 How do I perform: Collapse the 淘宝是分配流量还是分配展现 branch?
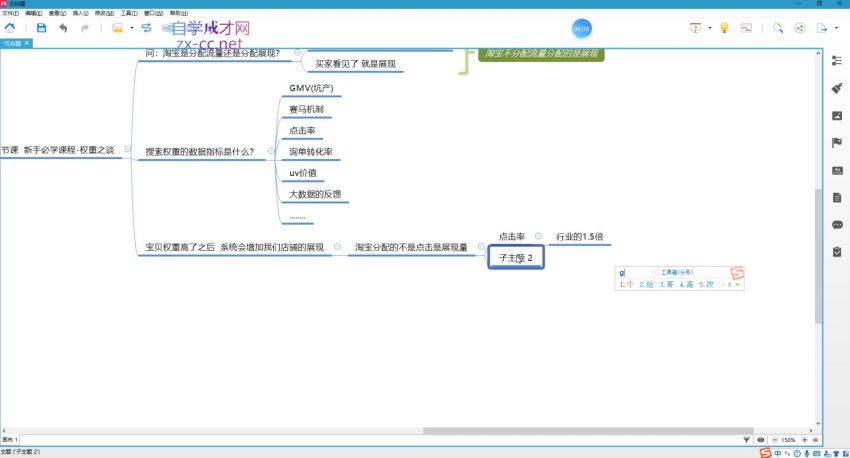[297, 52]
